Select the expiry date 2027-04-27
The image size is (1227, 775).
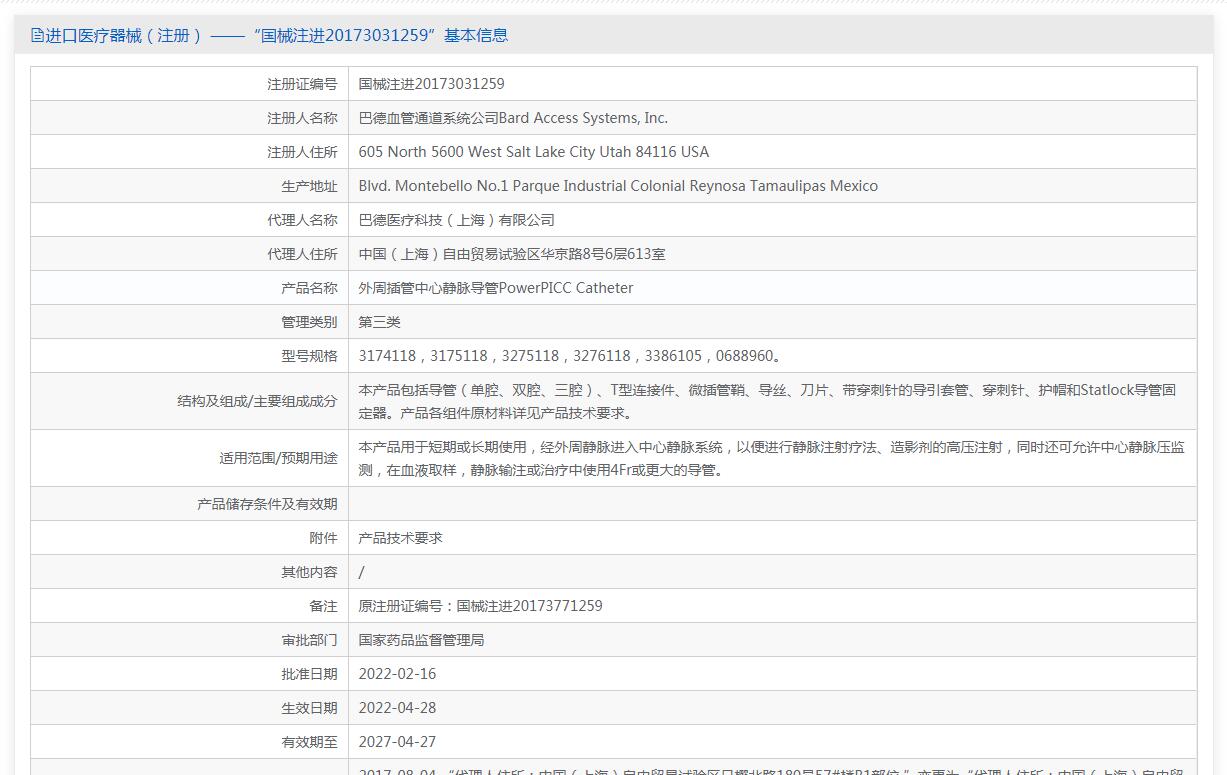point(397,742)
